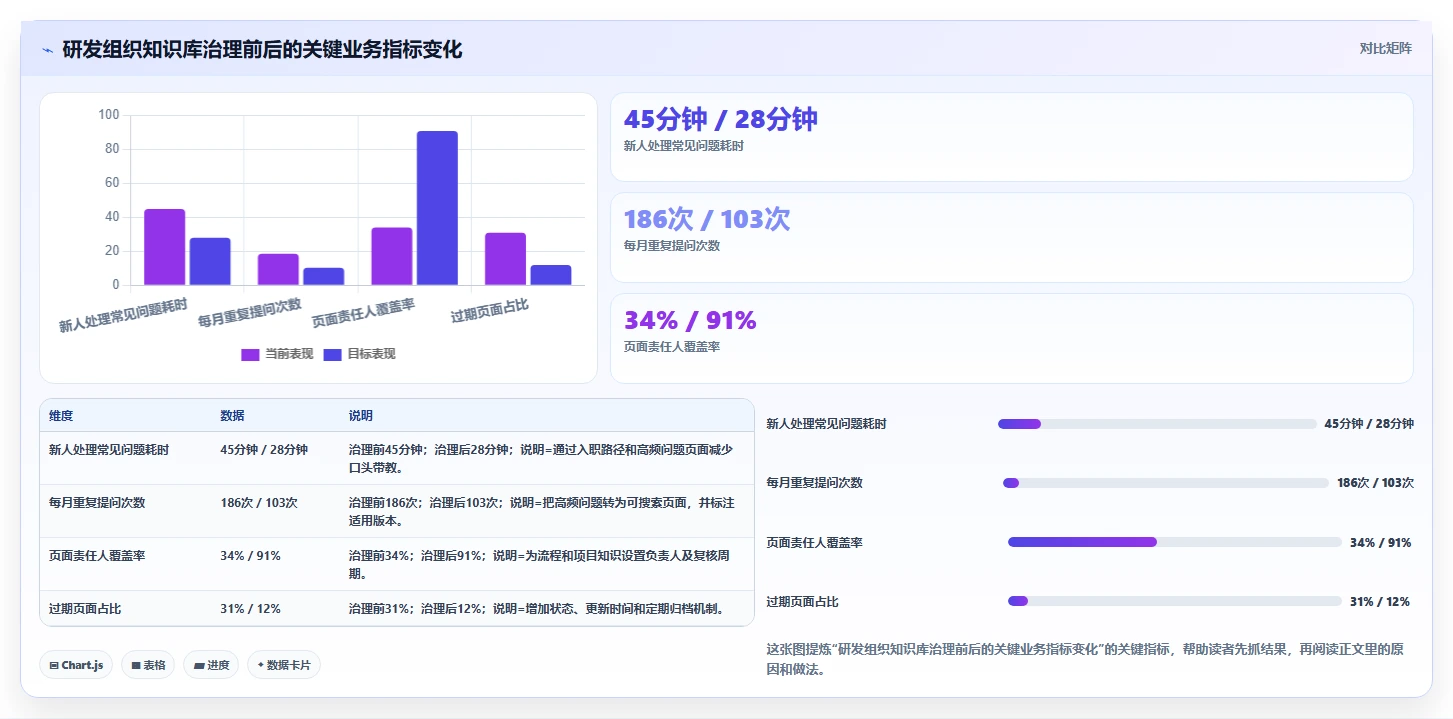
Task: Click the 进度 tag chip
Action: pos(211,665)
